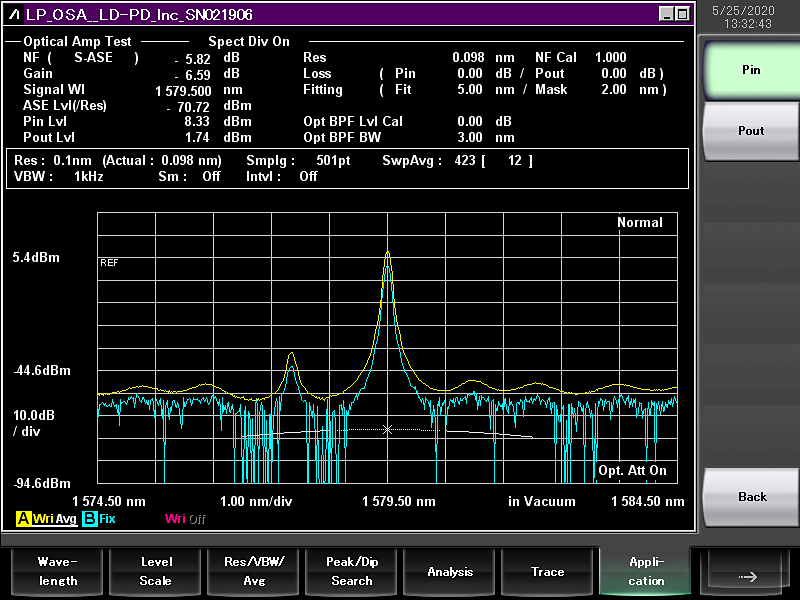
Task: Click the magenta Wri Off trace indicator
Action: point(184,518)
